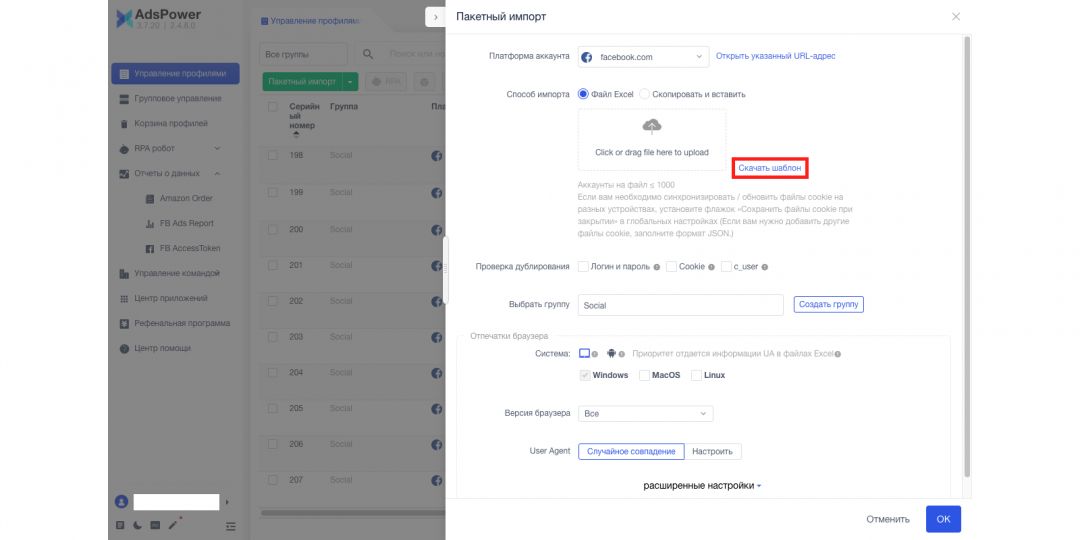Choose Случайное совпадение User Agent option
Viewport: 1080px width, 540px height.
pos(631,451)
